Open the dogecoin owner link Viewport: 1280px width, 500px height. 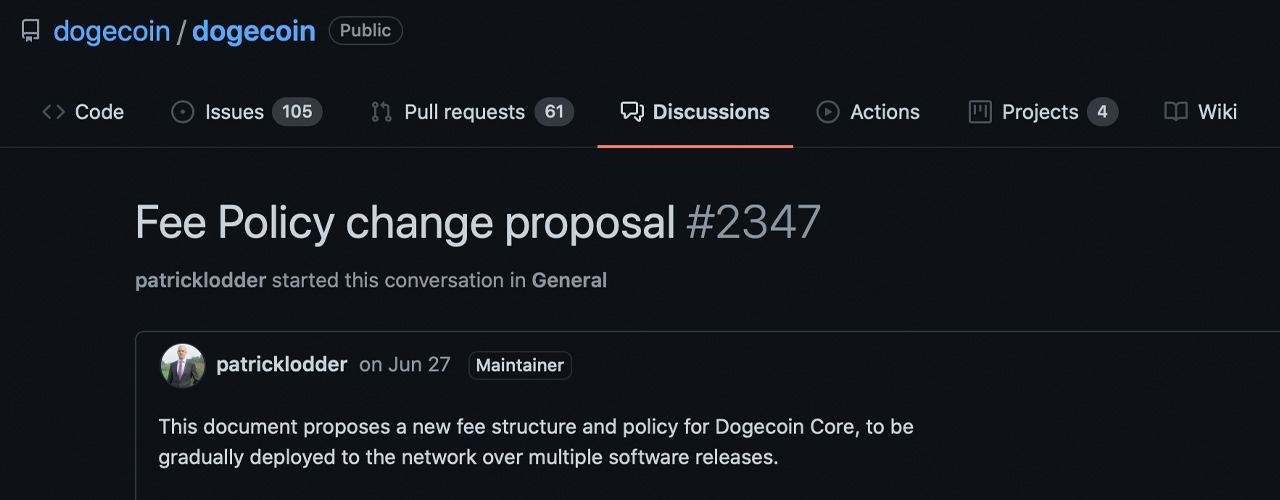click(111, 31)
